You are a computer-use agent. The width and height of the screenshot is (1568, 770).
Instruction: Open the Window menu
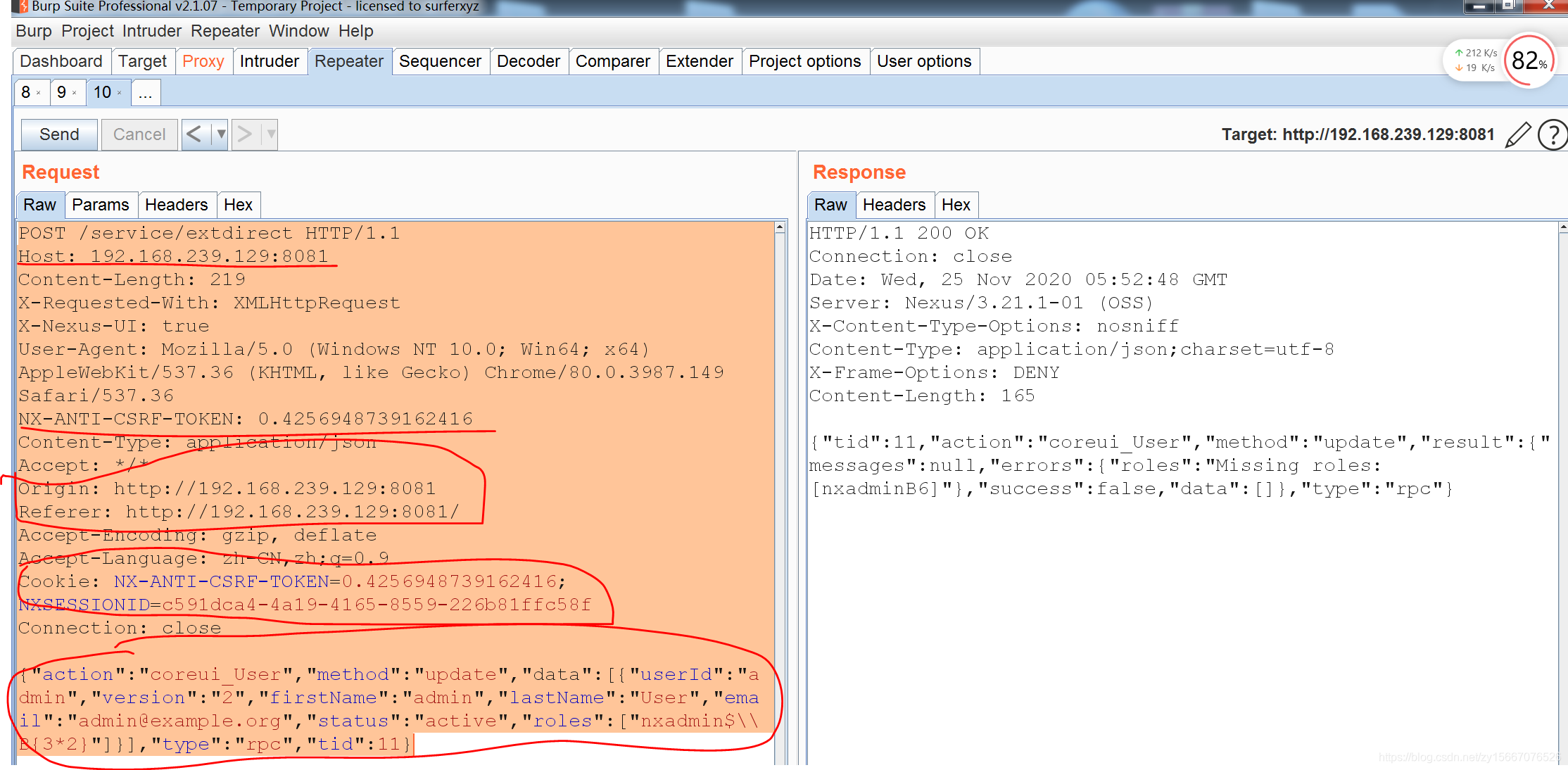[x=299, y=31]
